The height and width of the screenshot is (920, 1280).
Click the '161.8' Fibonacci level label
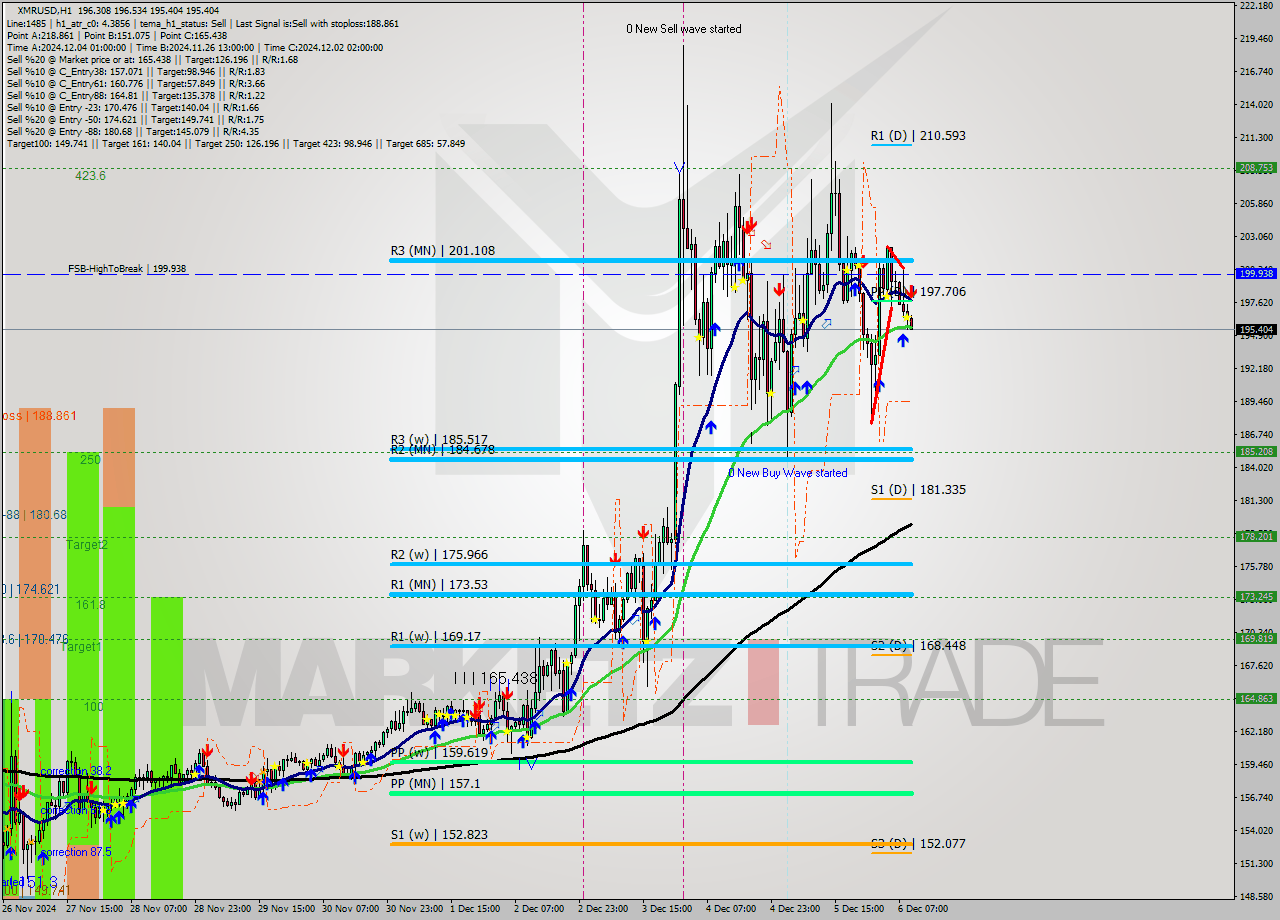(x=91, y=605)
